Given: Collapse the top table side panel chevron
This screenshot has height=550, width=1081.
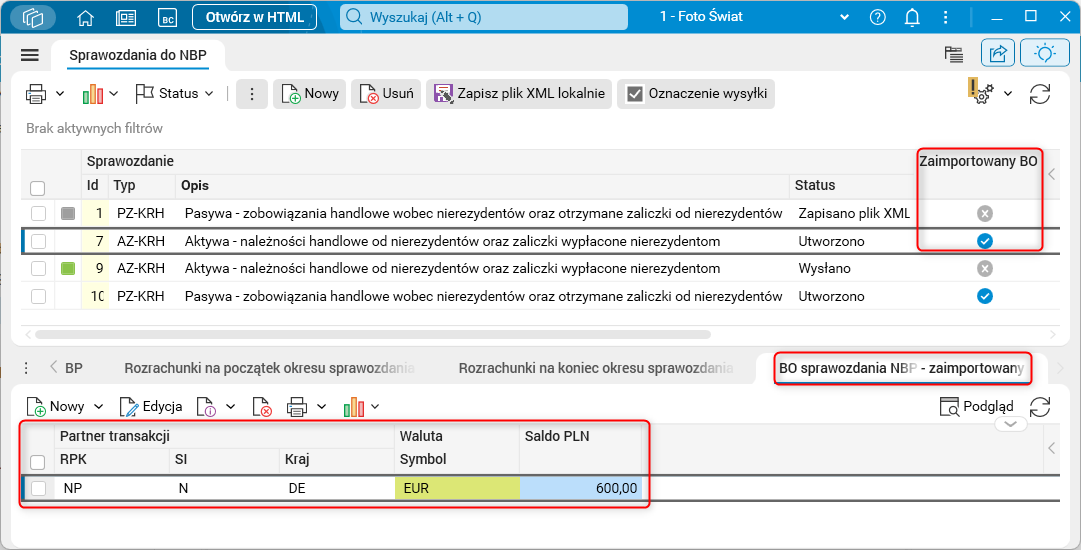Looking at the screenshot, I should pos(1051,175).
